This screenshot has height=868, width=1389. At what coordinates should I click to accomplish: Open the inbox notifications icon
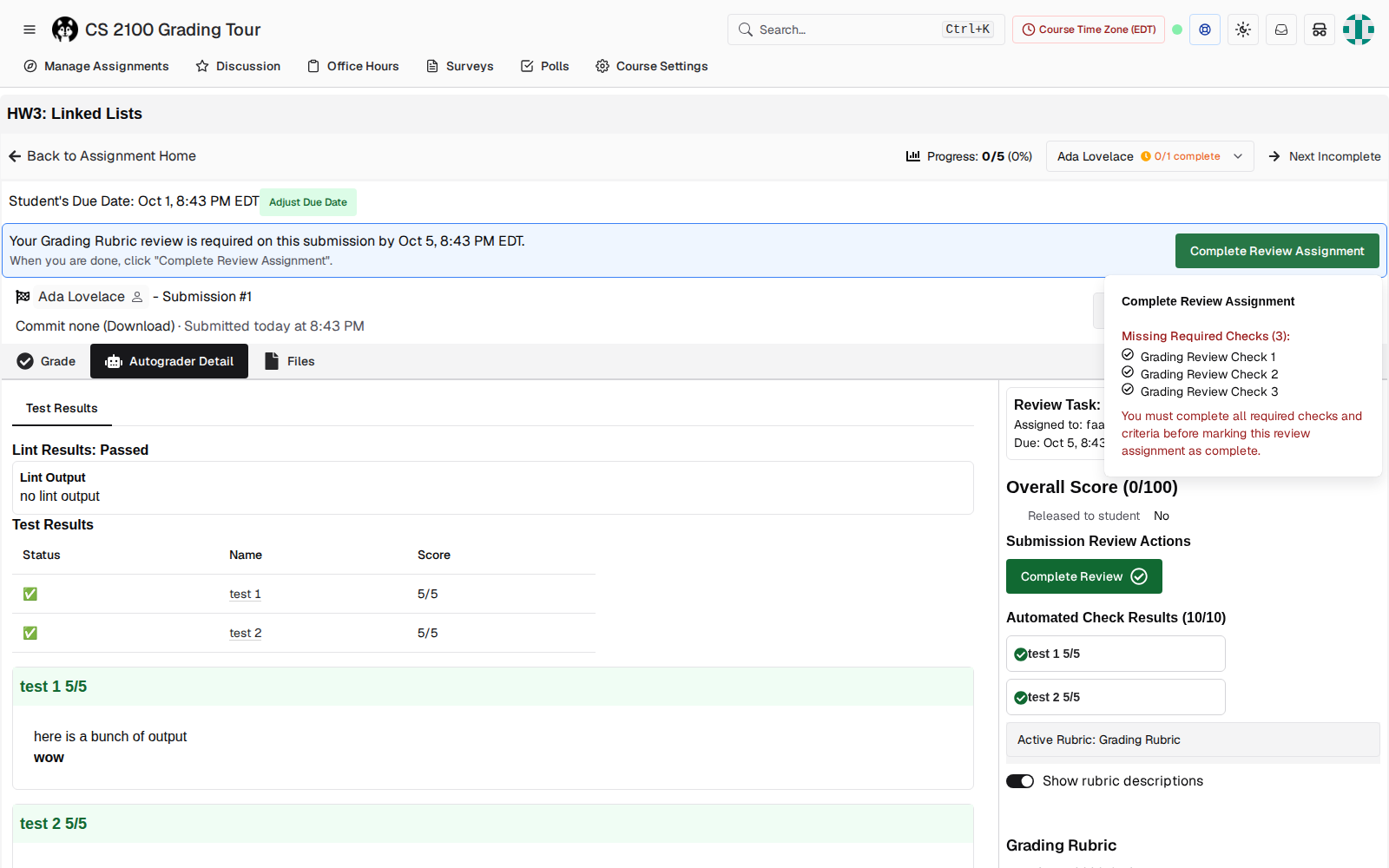(x=1281, y=30)
